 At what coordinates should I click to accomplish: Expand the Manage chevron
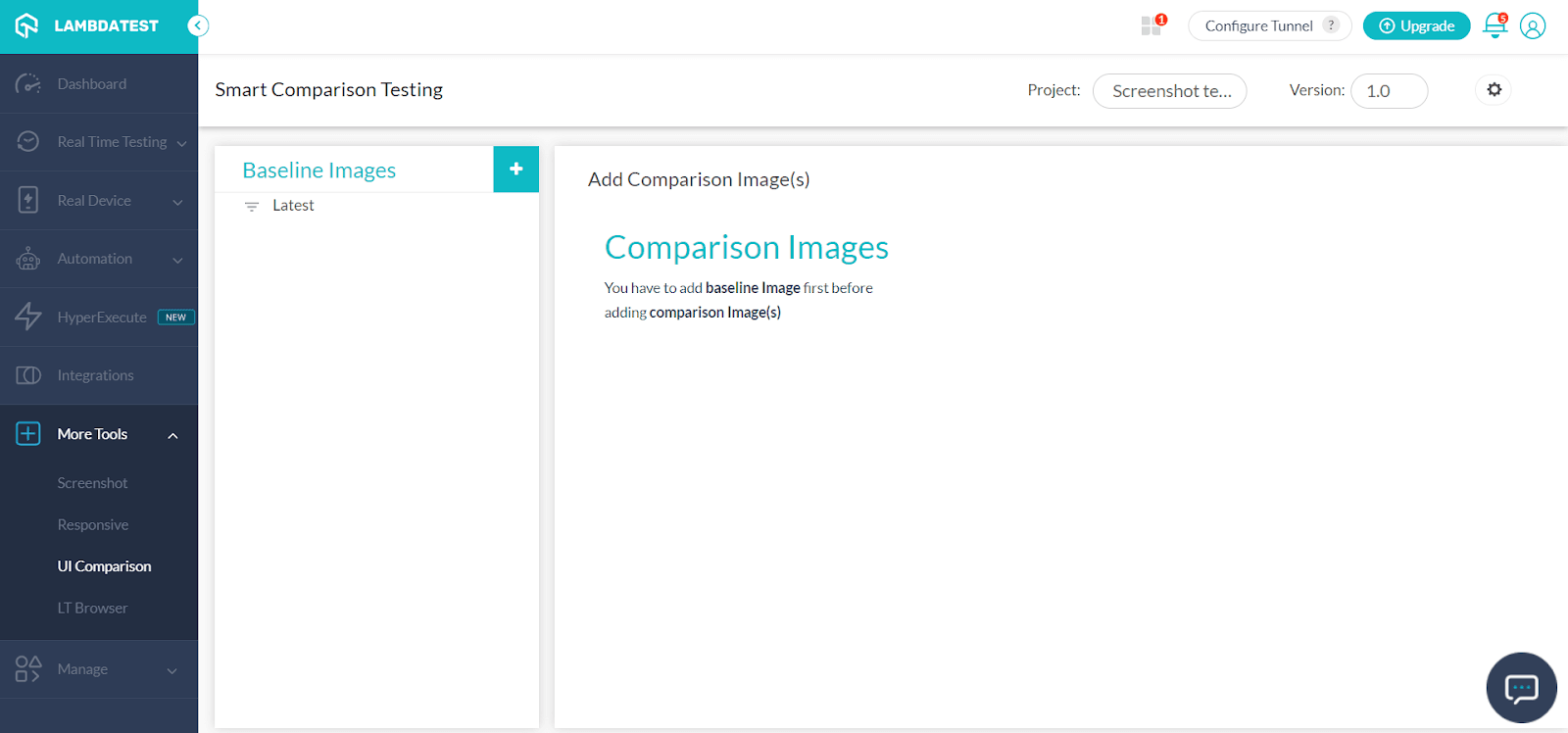(x=171, y=670)
